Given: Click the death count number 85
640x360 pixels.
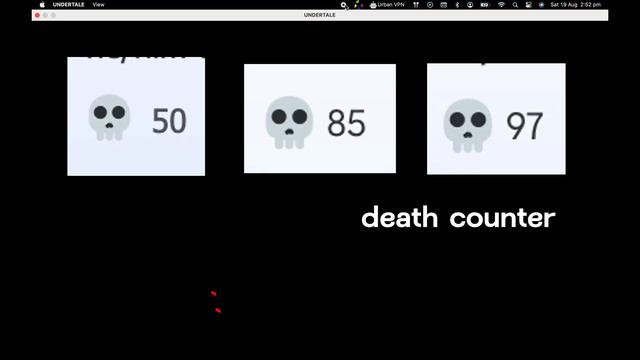Looking at the screenshot, I should pyautogui.click(x=347, y=123).
